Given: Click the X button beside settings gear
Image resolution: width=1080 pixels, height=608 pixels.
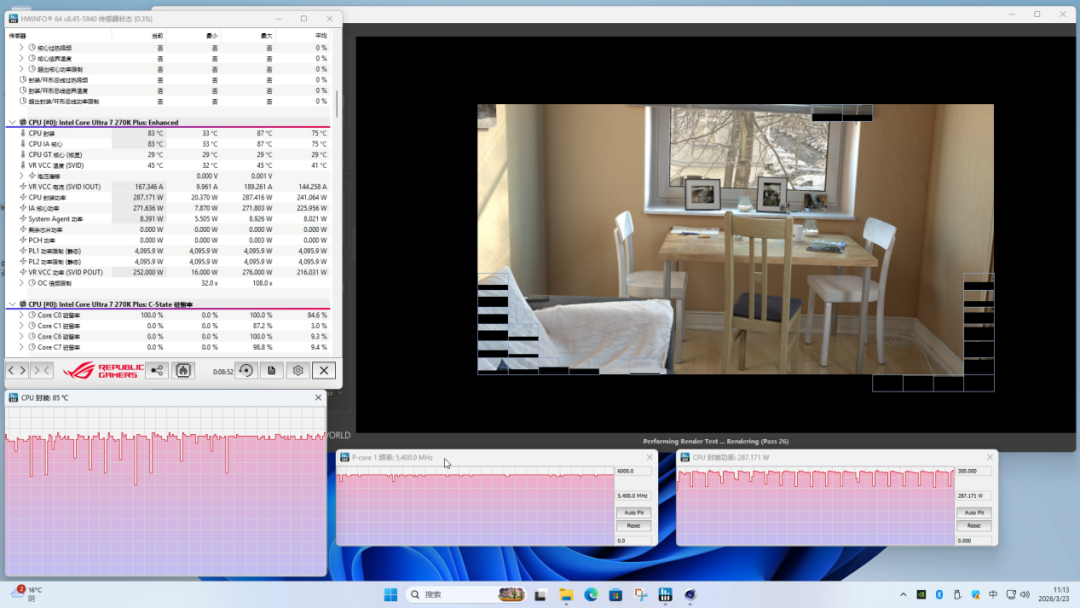Looking at the screenshot, I should (323, 370).
